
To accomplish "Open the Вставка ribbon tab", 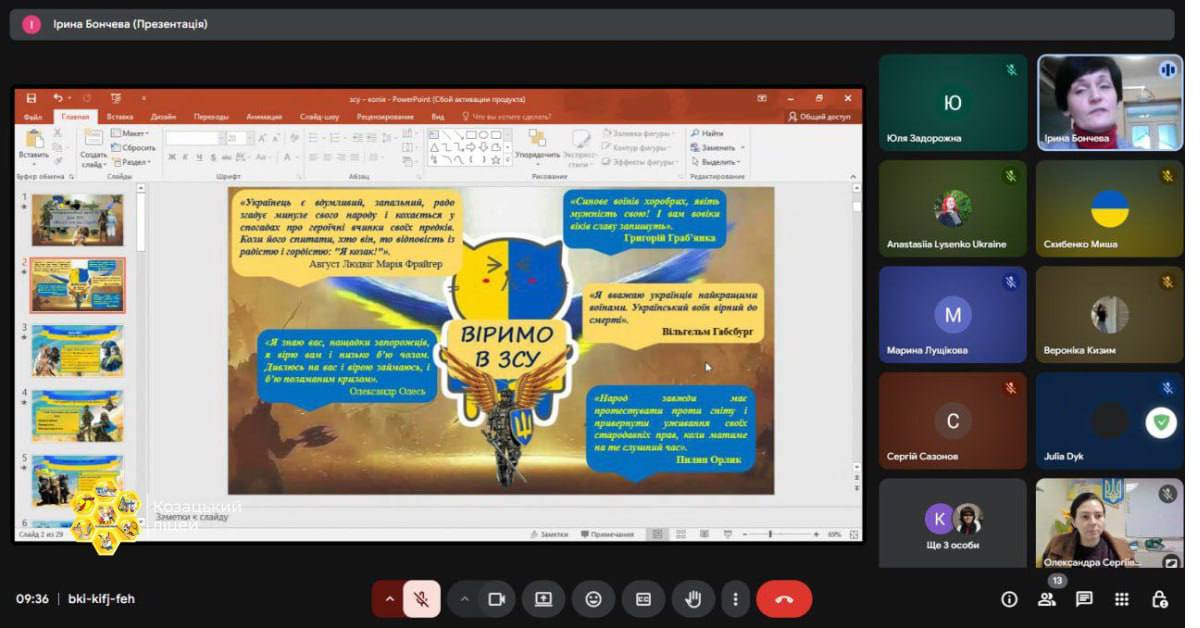I will [x=120, y=116].
